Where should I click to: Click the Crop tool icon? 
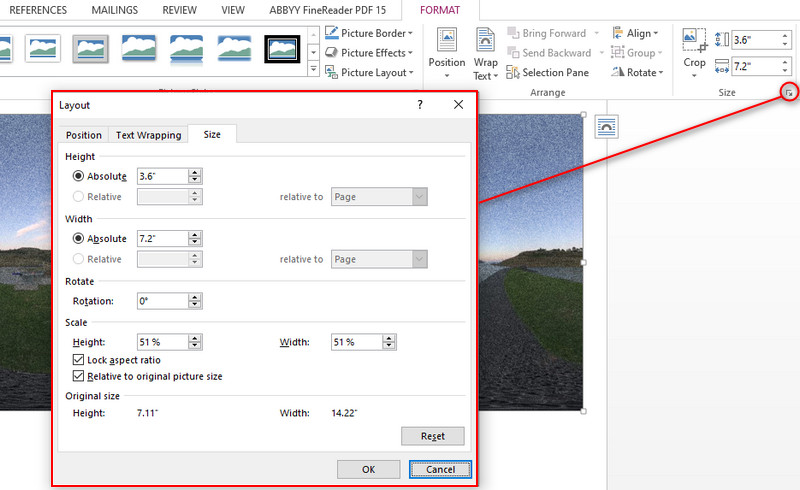tap(694, 40)
